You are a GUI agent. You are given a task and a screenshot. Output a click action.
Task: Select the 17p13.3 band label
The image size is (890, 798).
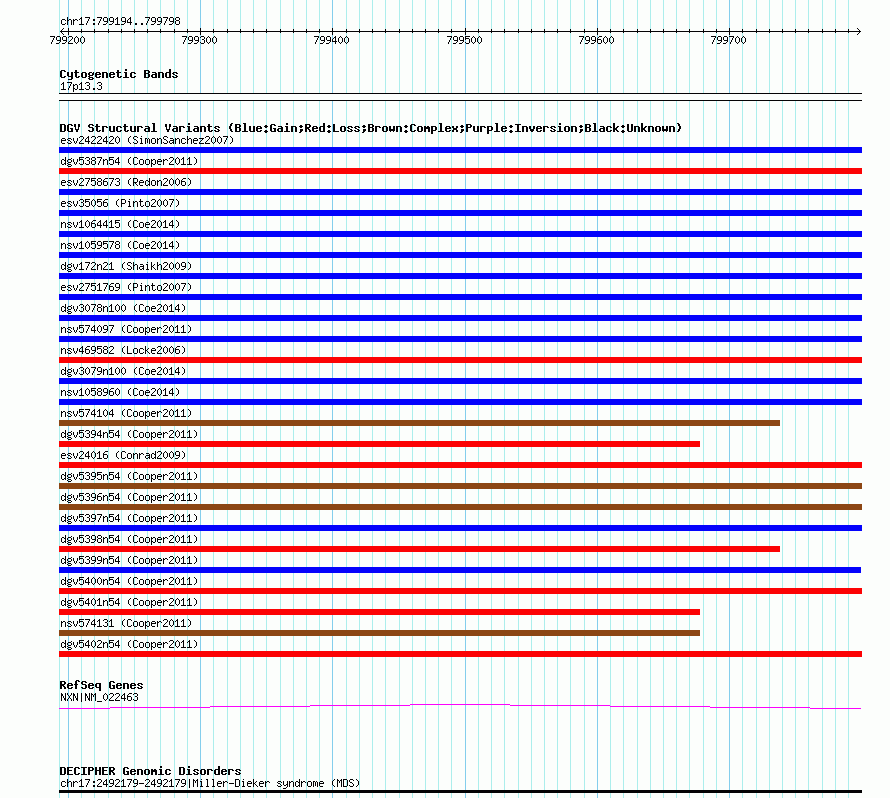pos(81,86)
